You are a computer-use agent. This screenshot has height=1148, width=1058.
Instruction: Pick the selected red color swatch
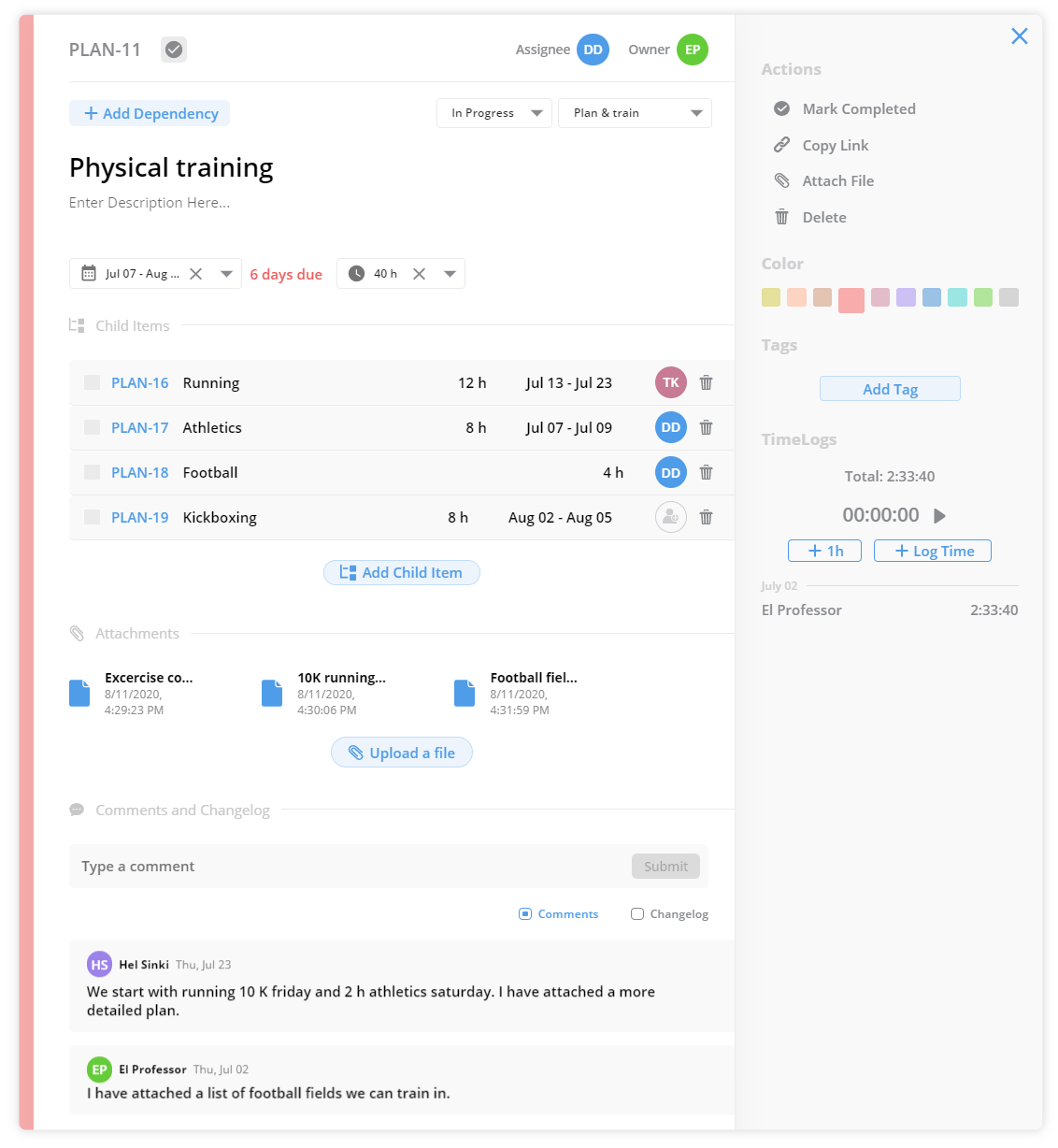[x=851, y=300]
